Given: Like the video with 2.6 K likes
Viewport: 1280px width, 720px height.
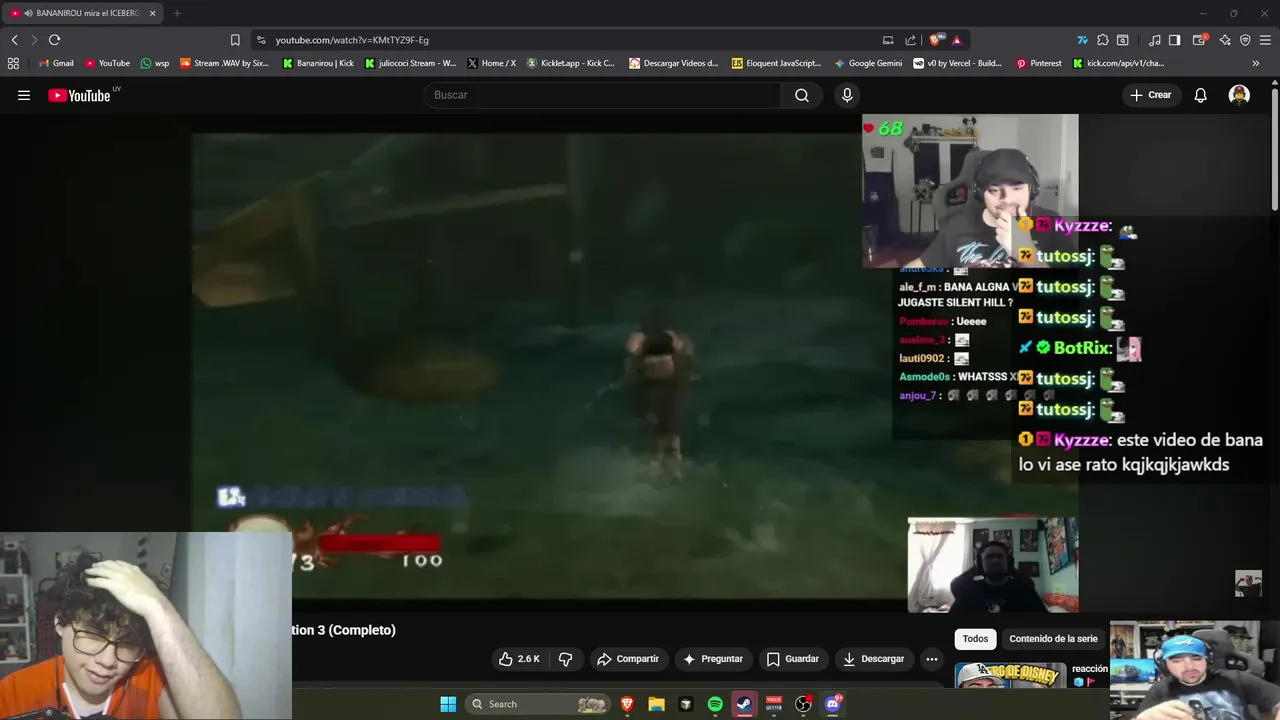Looking at the screenshot, I should click(x=519, y=659).
